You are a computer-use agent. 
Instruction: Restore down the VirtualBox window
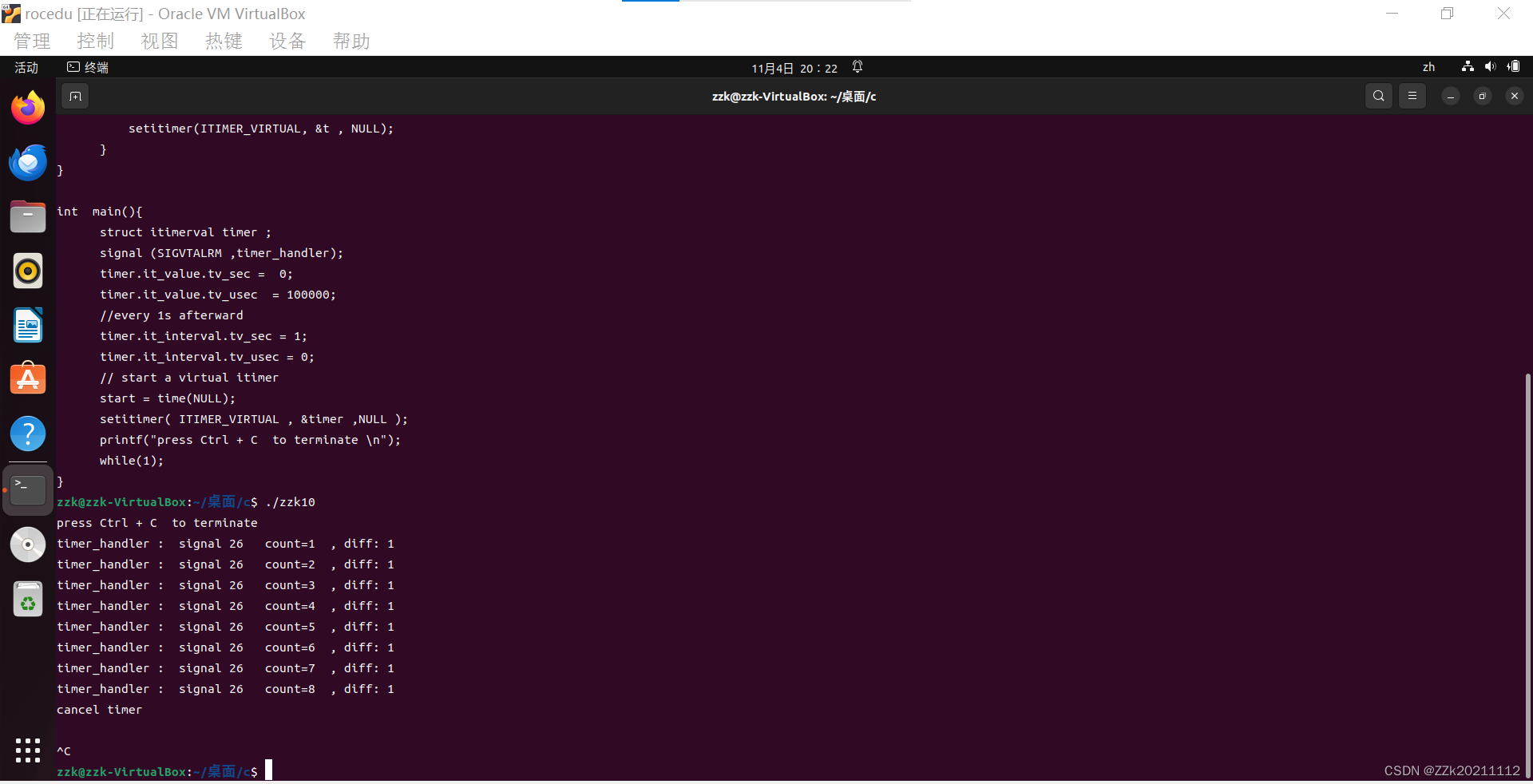pos(1447,14)
